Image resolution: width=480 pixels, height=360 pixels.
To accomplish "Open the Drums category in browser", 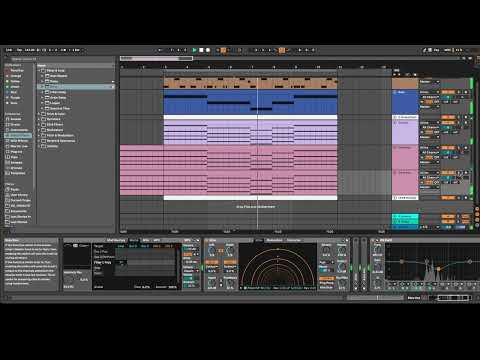I will (16, 124).
